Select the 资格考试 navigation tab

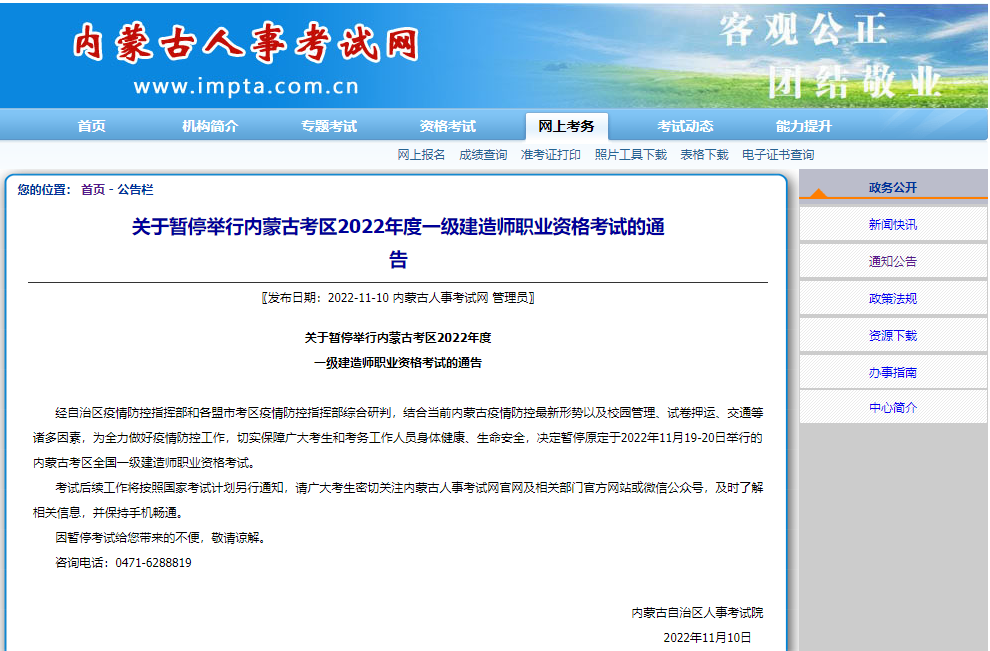tap(447, 126)
